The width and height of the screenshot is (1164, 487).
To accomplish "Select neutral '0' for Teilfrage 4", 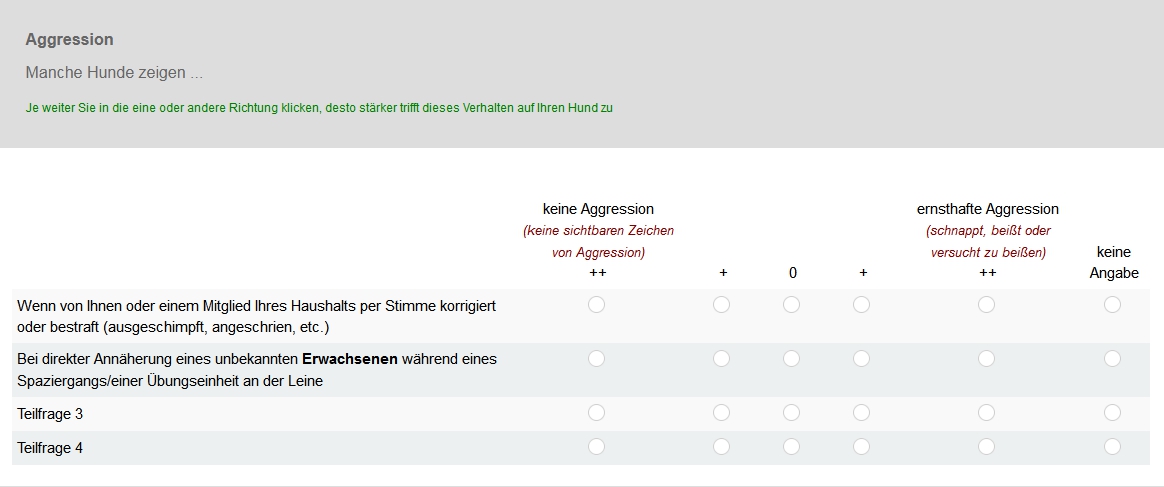I will pos(792,446).
